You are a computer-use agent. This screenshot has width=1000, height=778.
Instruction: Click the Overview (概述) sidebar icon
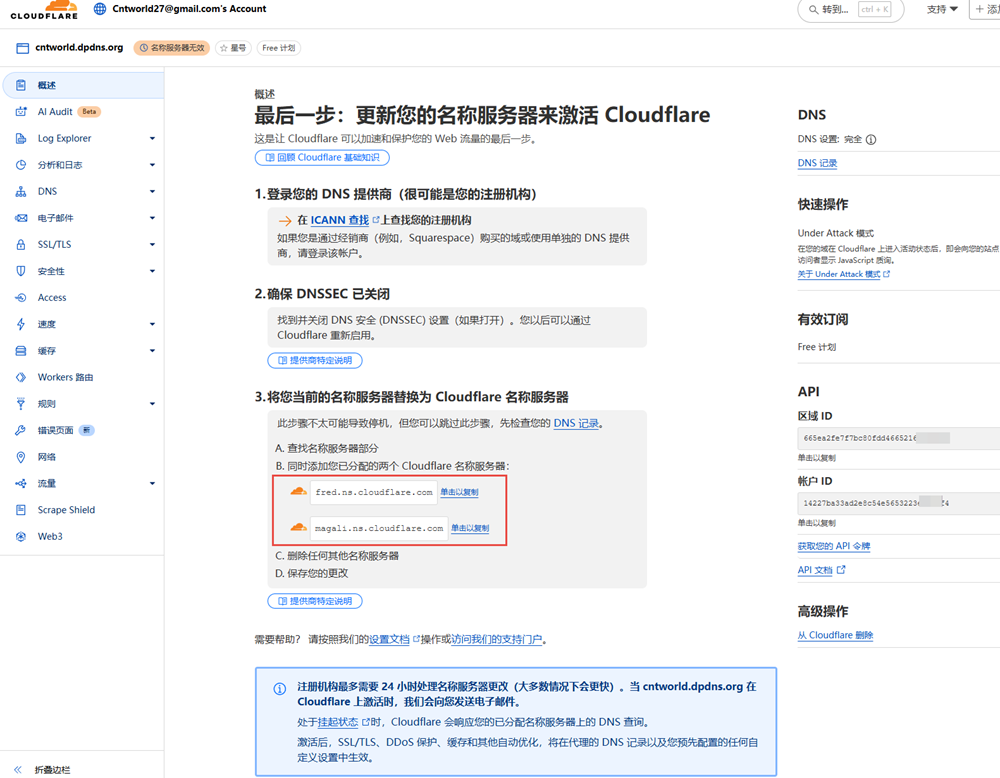[x=21, y=85]
